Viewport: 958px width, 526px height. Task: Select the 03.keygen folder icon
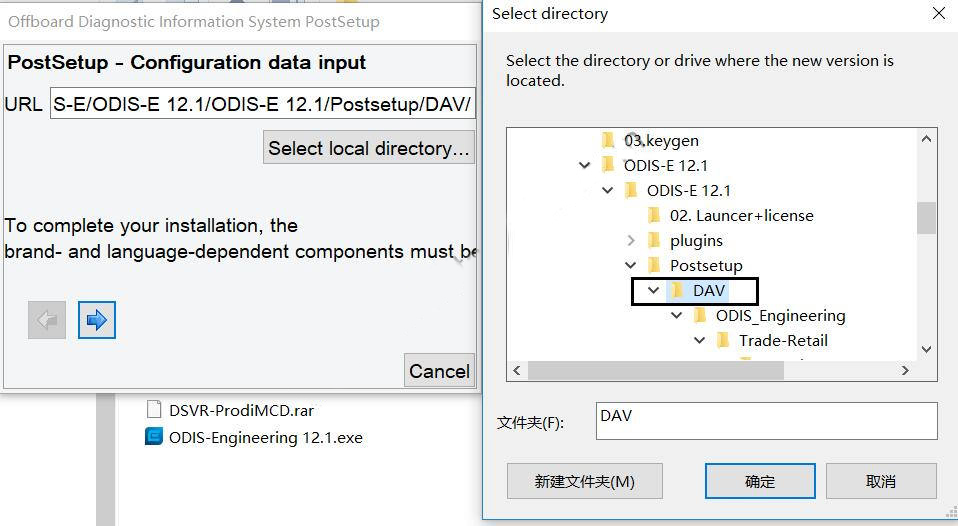pyautogui.click(x=609, y=140)
